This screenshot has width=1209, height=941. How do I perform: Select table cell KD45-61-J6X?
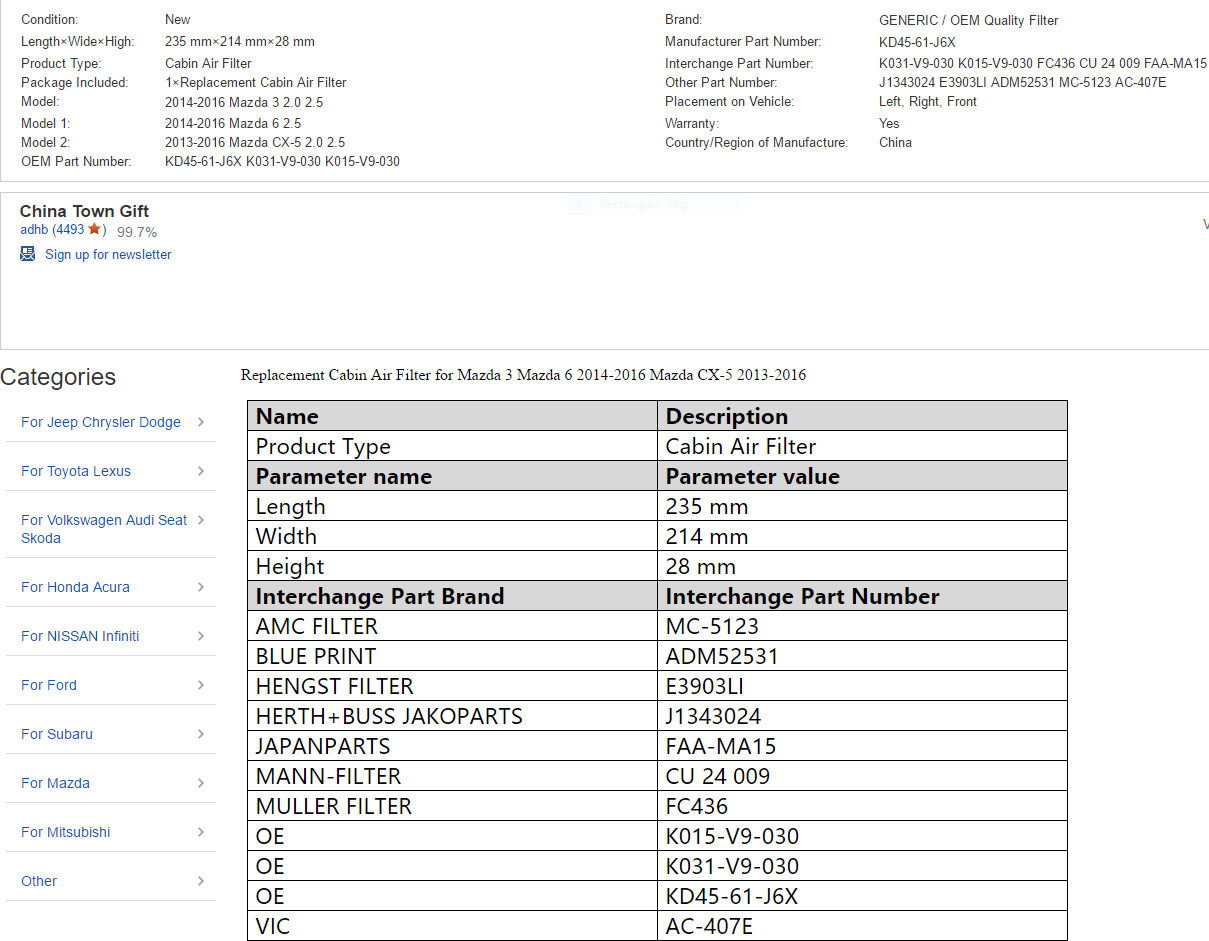pyautogui.click(x=862, y=896)
